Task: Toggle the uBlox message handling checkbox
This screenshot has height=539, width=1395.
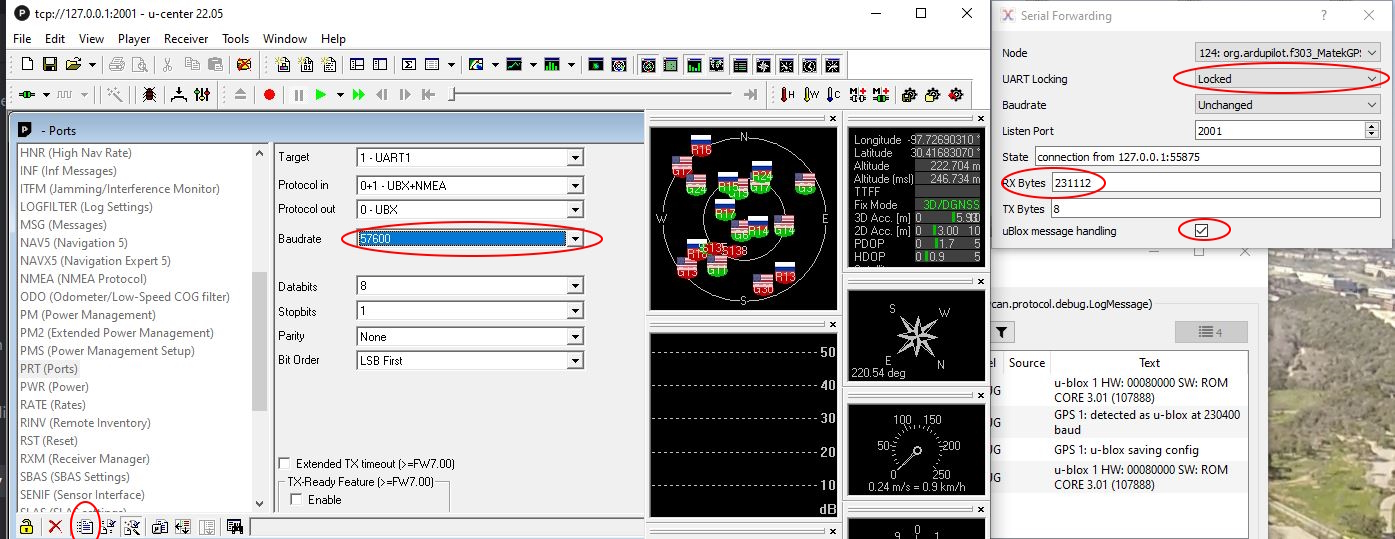Action: point(1202,231)
